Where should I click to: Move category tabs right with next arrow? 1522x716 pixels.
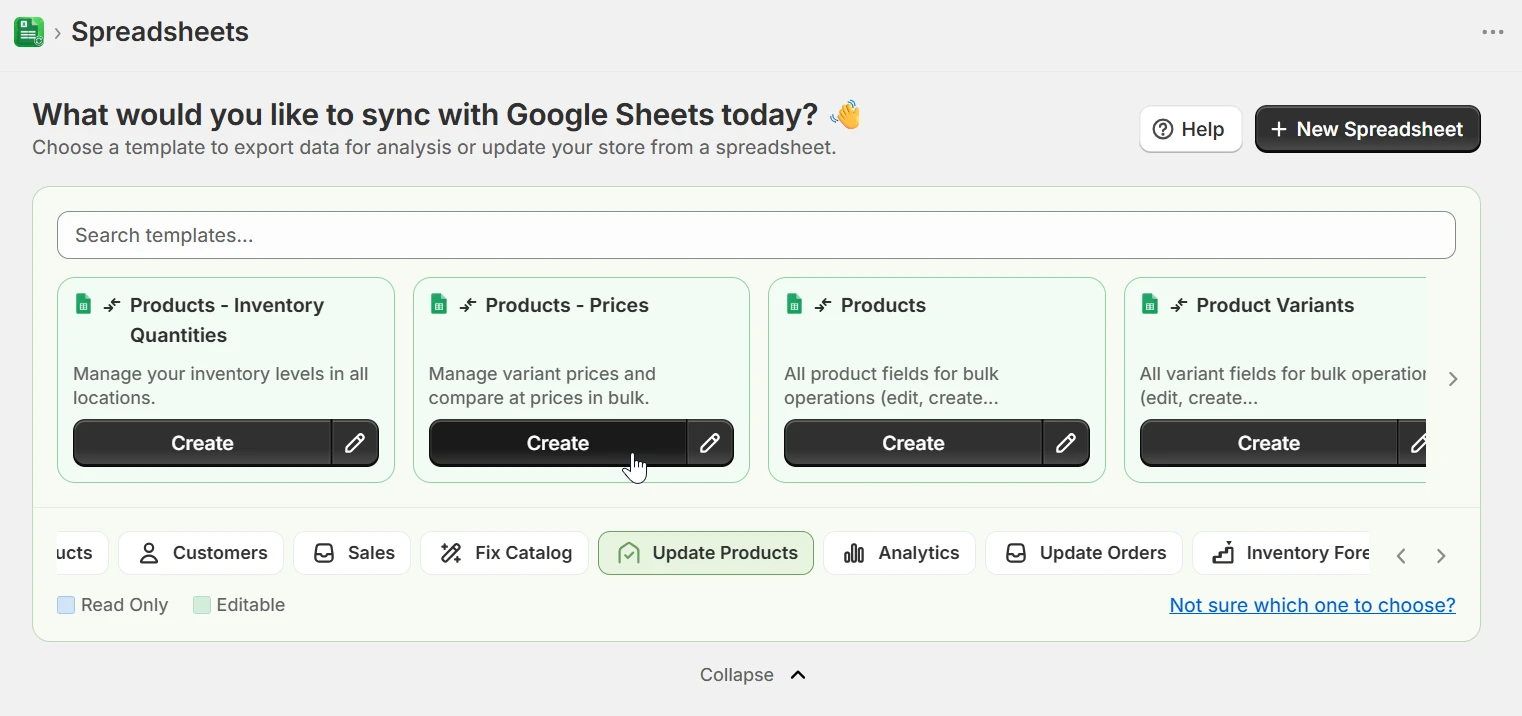(x=1441, y=556)
